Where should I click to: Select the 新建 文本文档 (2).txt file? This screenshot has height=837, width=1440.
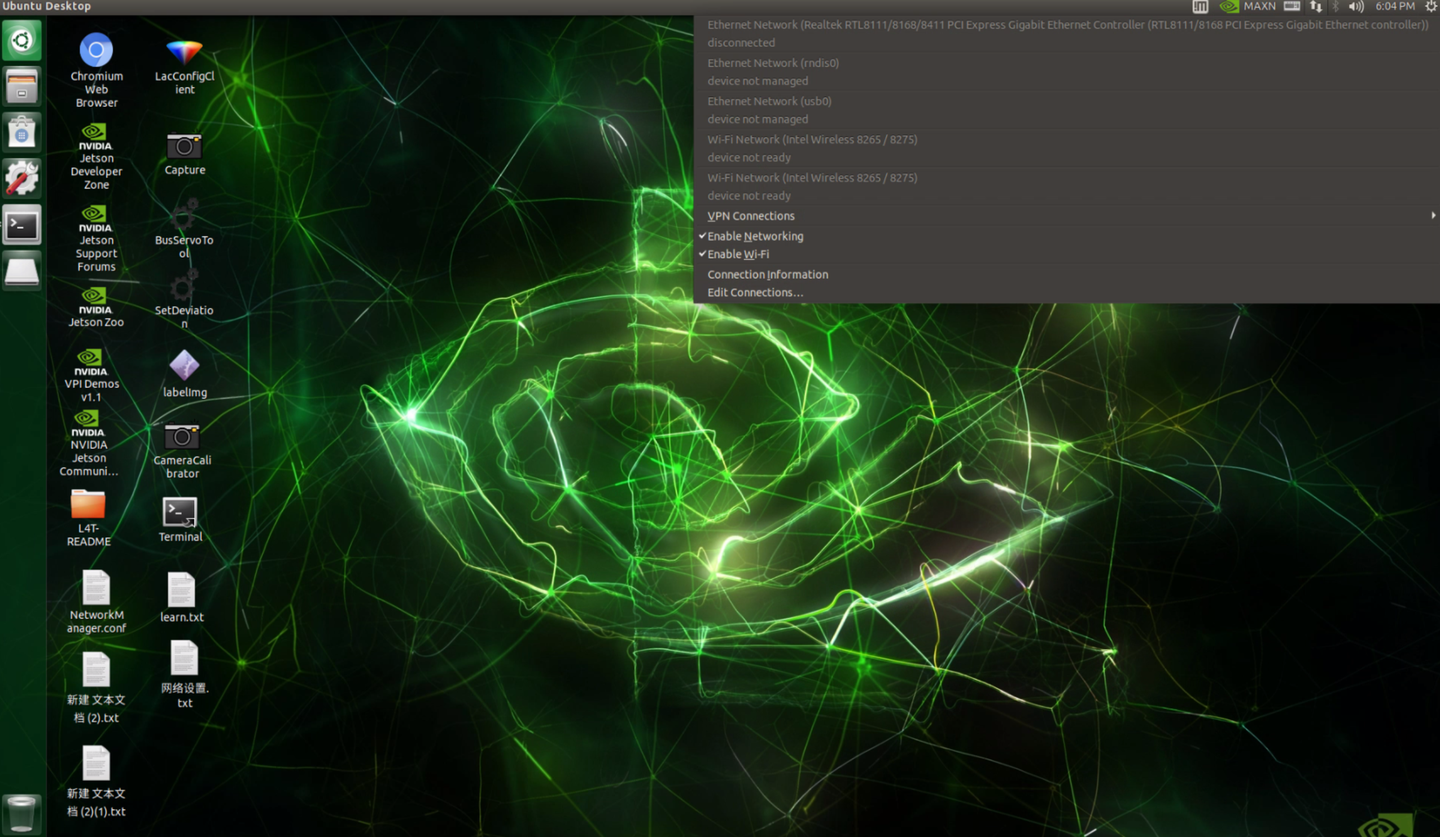(x=96, y=687)
